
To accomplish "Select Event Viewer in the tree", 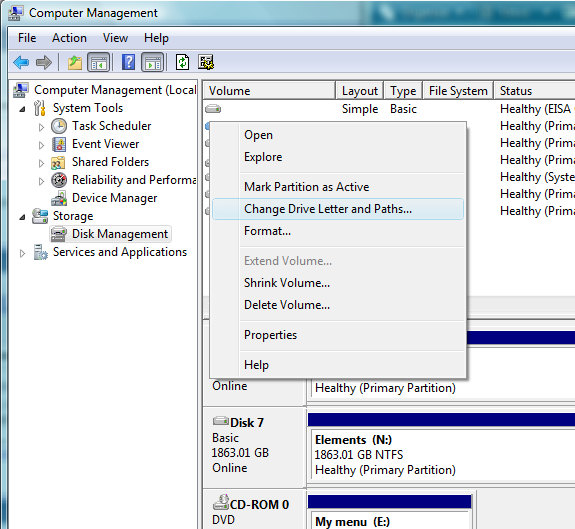I will [105, 144].
